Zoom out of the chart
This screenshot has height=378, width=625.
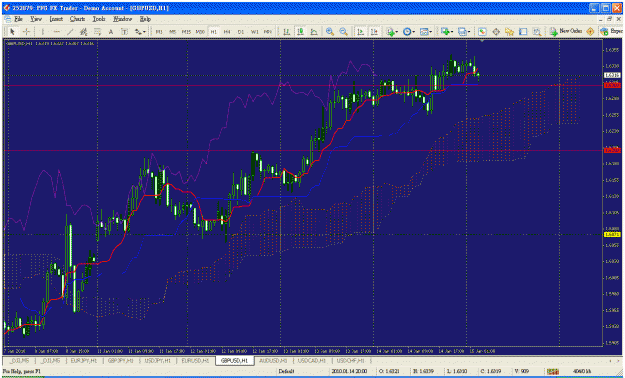point(343,32)
